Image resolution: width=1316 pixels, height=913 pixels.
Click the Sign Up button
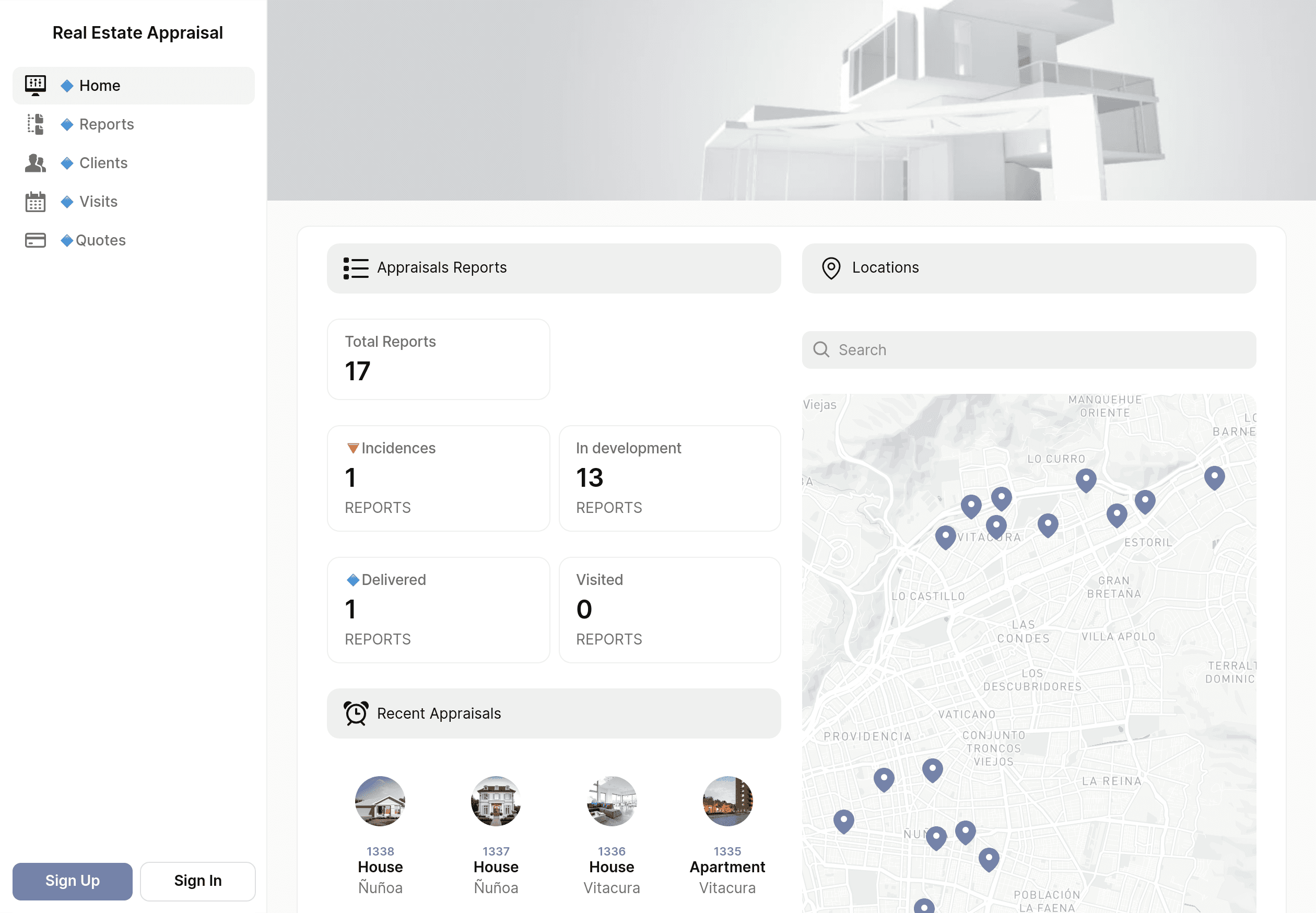tap(73, 881)
